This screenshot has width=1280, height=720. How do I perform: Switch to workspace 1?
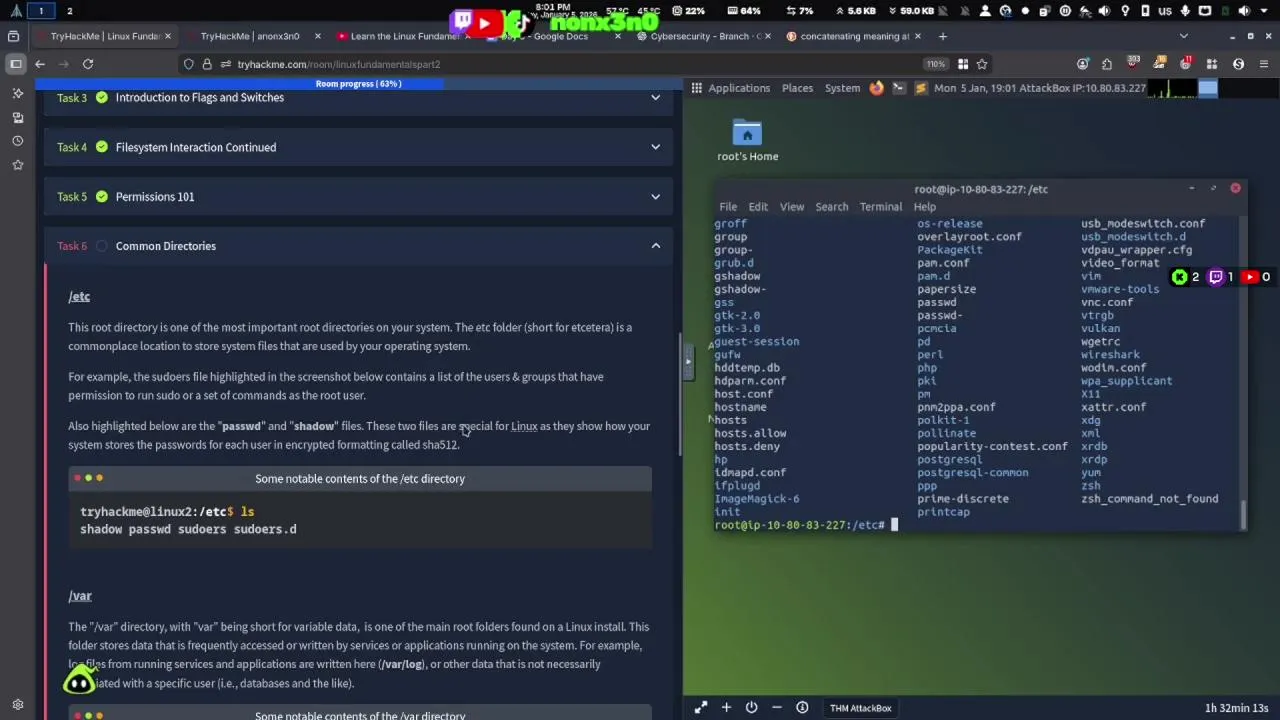tap(41, 10)
